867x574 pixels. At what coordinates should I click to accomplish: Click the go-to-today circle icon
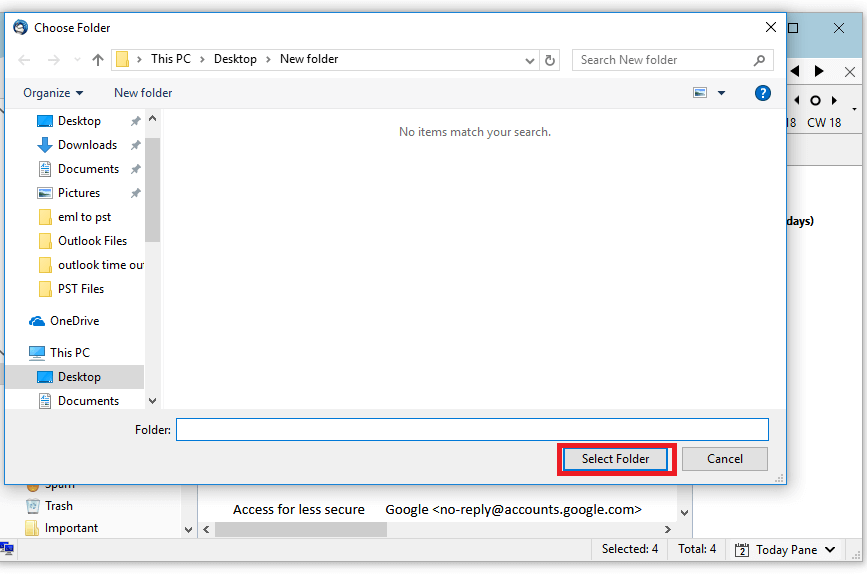click(x=816, y=101)
